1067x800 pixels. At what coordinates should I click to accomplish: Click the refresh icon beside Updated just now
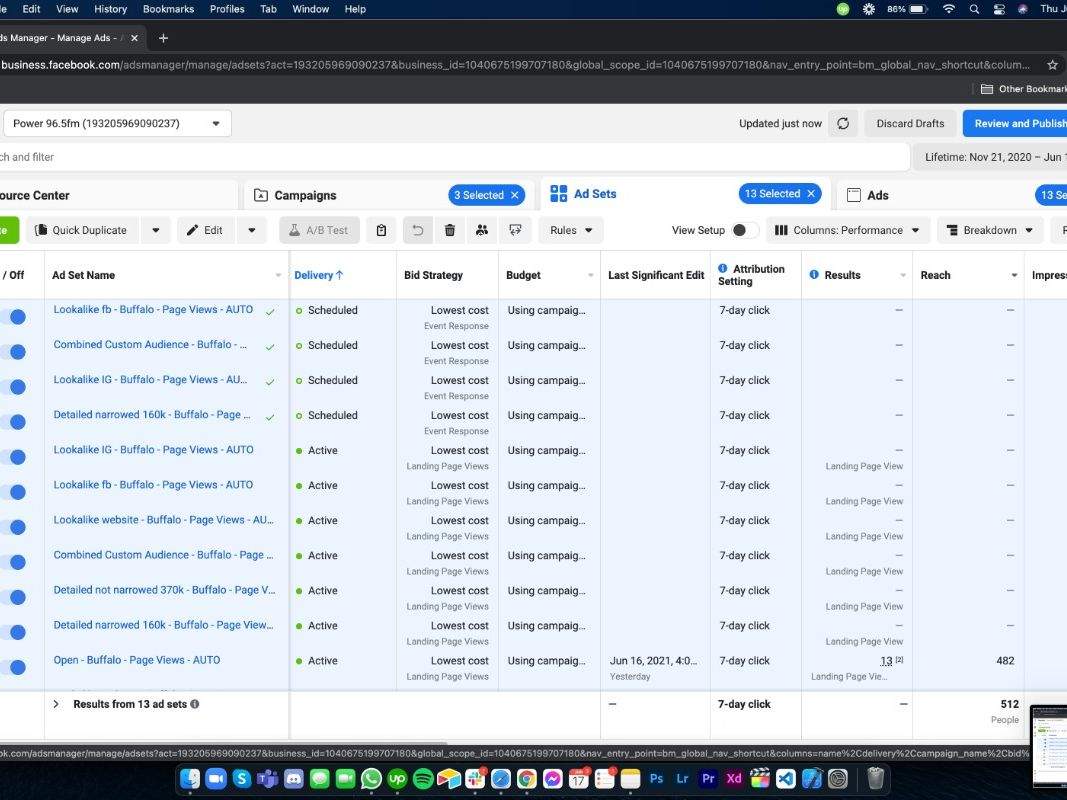click(x=843, y=124)
